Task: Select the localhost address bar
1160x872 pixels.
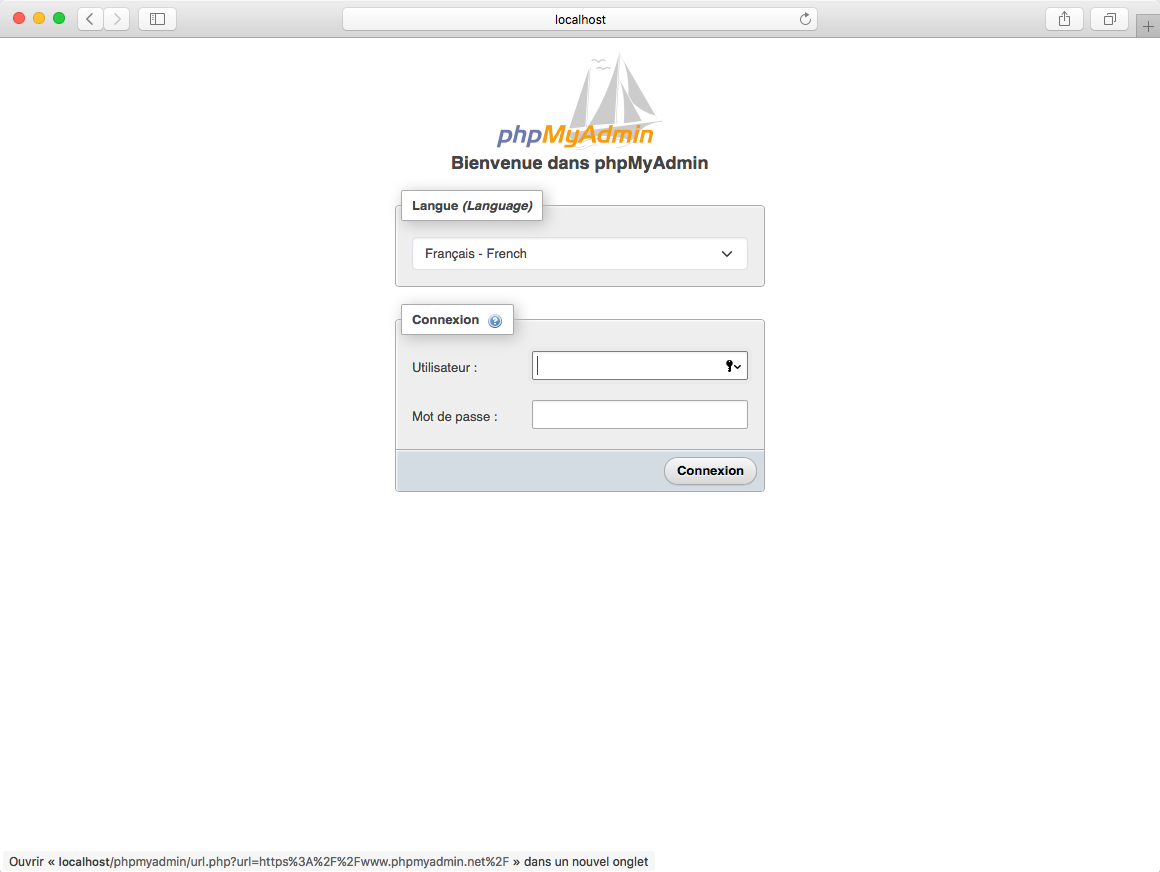Action: coord(580,19)
